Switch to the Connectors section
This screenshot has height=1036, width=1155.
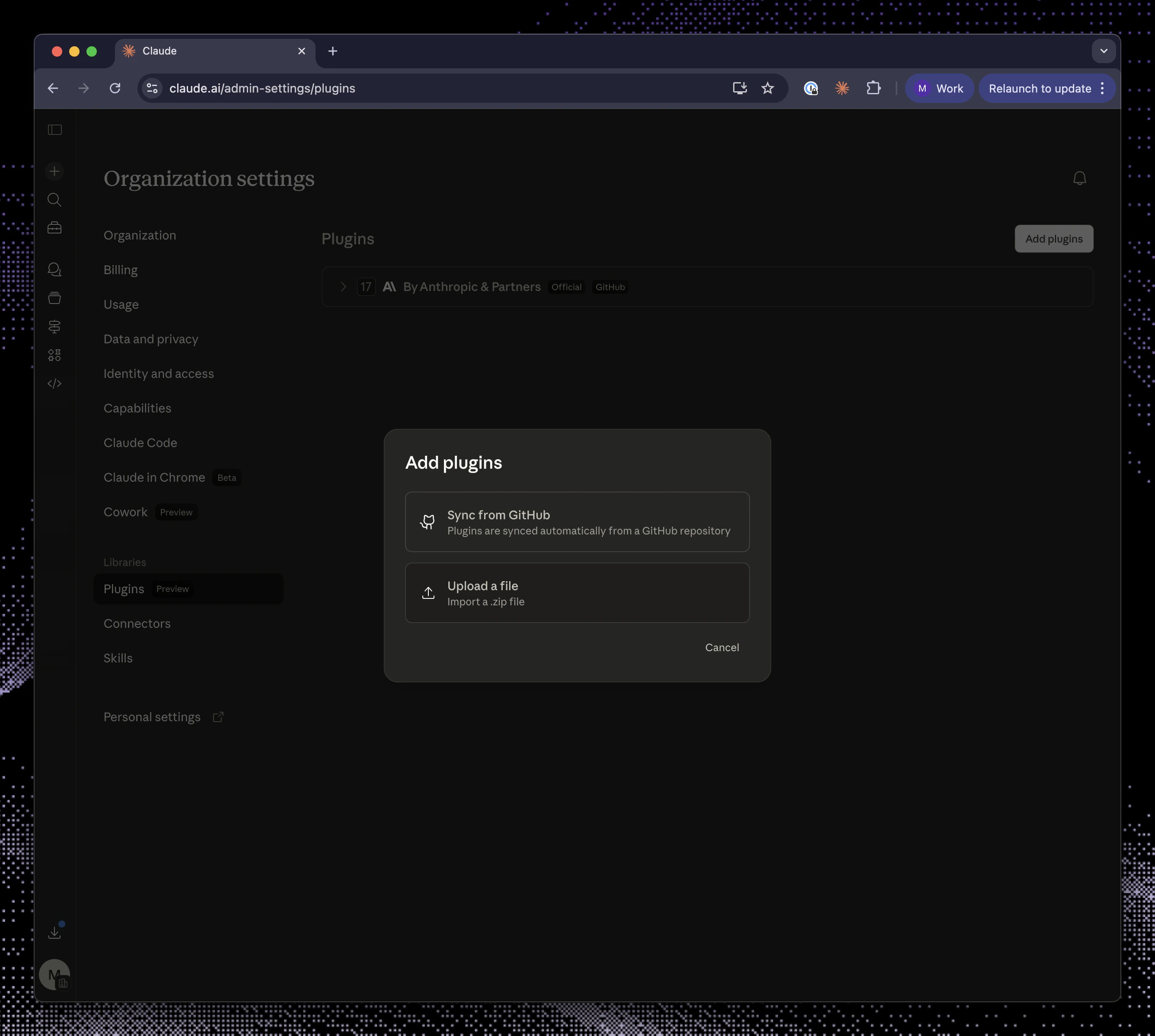[137, 624]
